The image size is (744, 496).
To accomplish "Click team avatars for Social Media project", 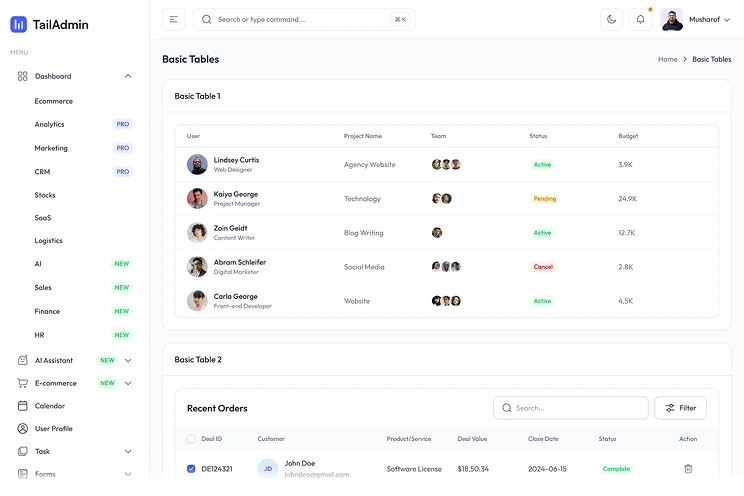I will click(446, 267).
